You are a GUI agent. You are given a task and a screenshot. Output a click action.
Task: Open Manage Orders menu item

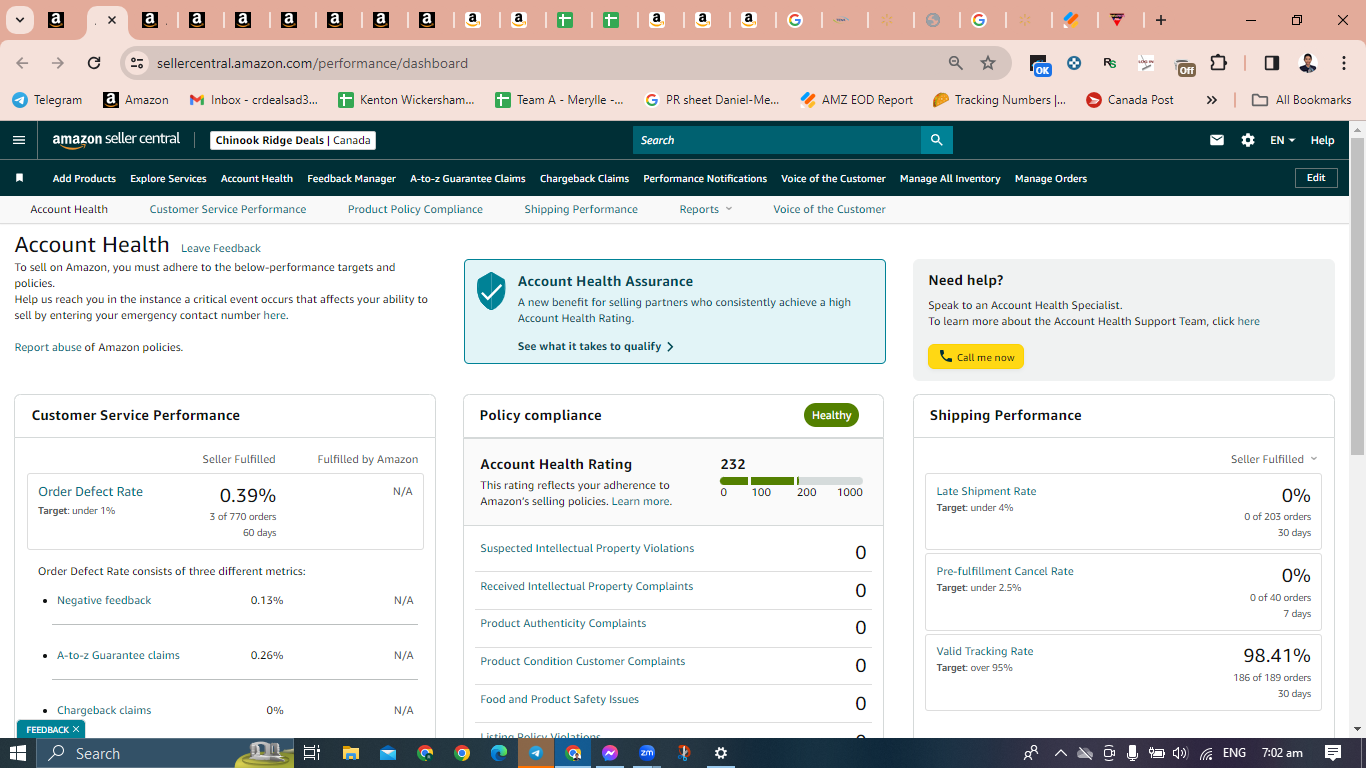[1051, 178]
